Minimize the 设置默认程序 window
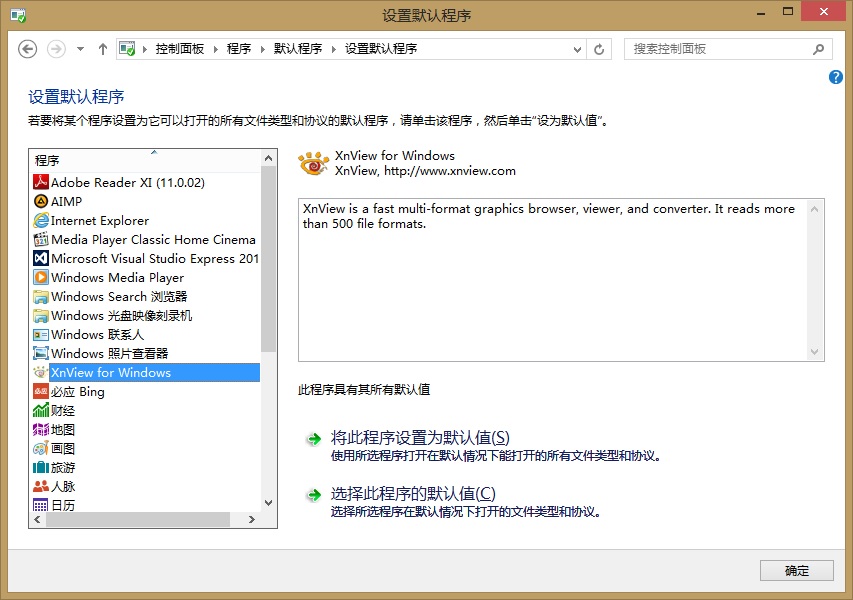The height and width of the screenshot is (600, 853). [761, 12]
